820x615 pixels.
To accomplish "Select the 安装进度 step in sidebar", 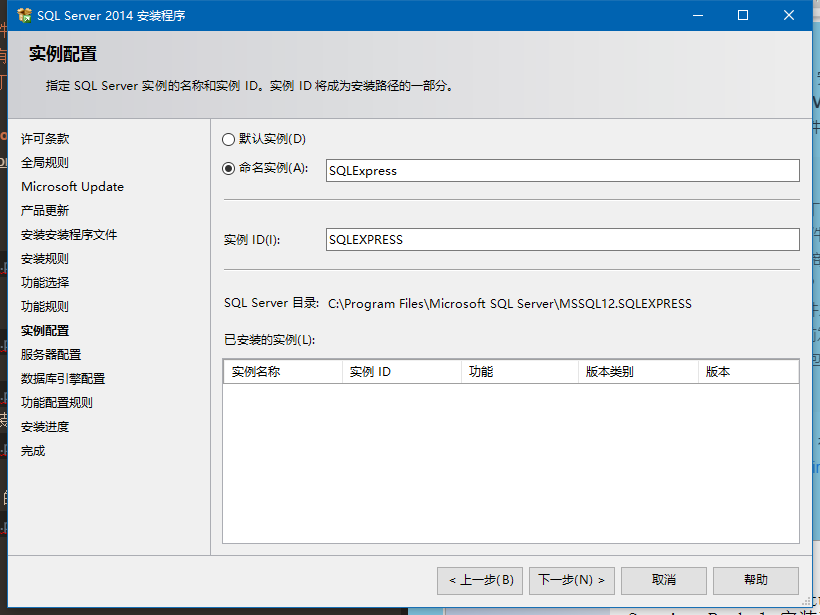I will (45, 427).
